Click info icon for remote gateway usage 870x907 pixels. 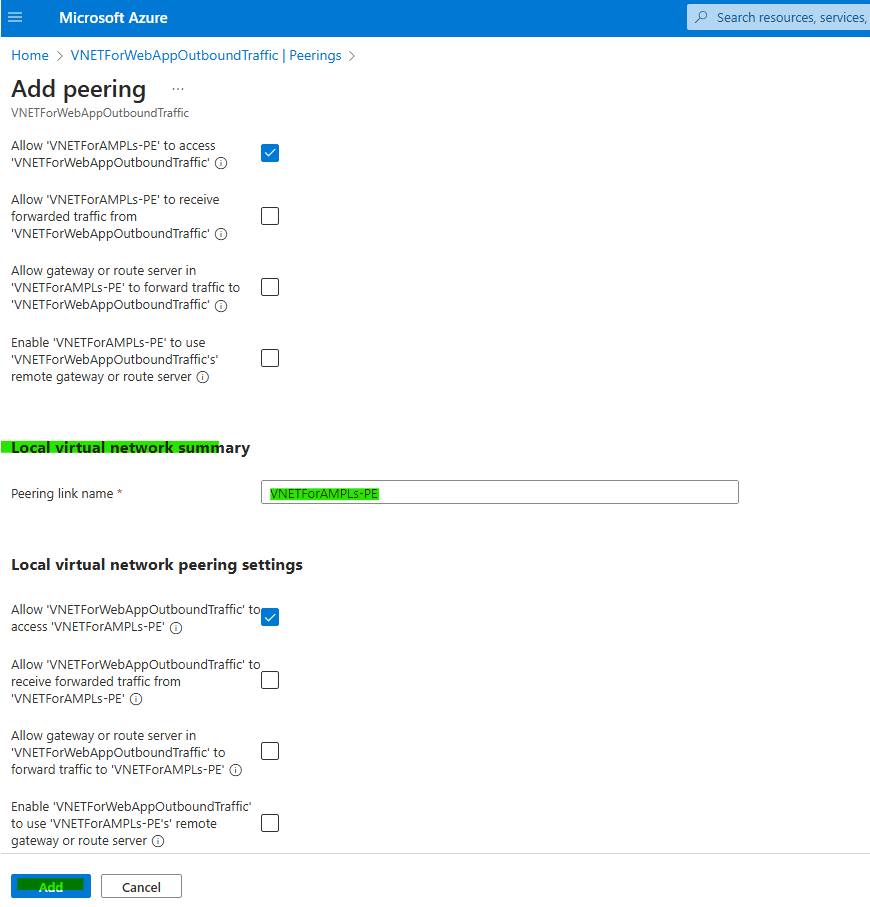pos(202,378)
